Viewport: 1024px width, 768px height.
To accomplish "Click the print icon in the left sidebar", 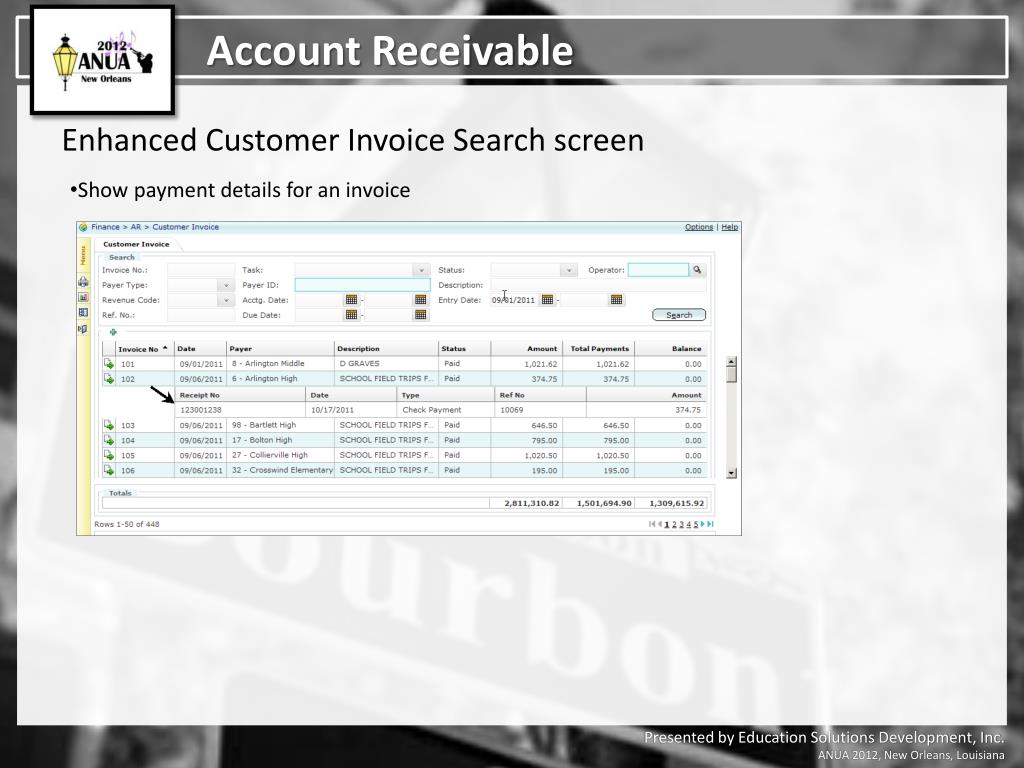I will point(84,282).
